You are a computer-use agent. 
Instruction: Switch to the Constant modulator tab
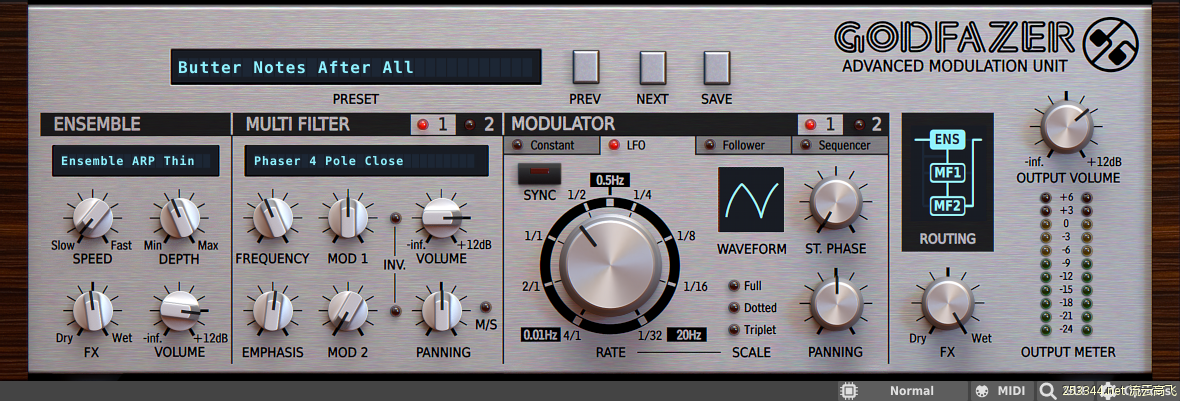551,145
